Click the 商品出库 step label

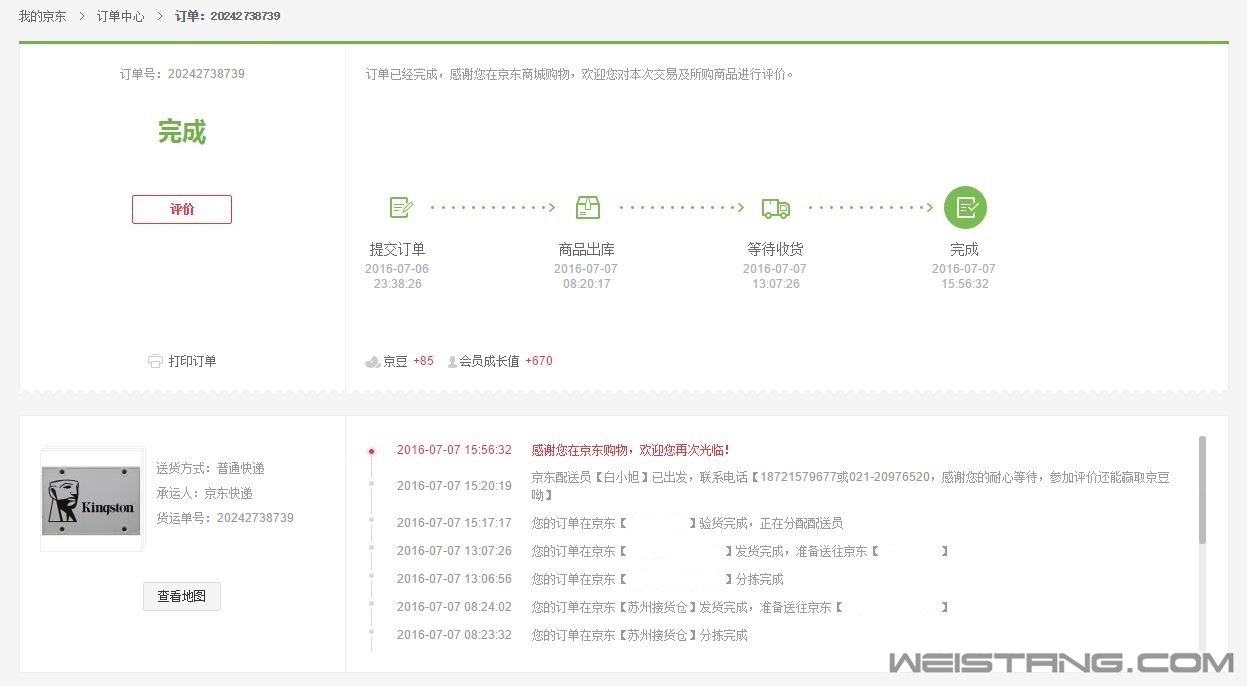(586, 249)
